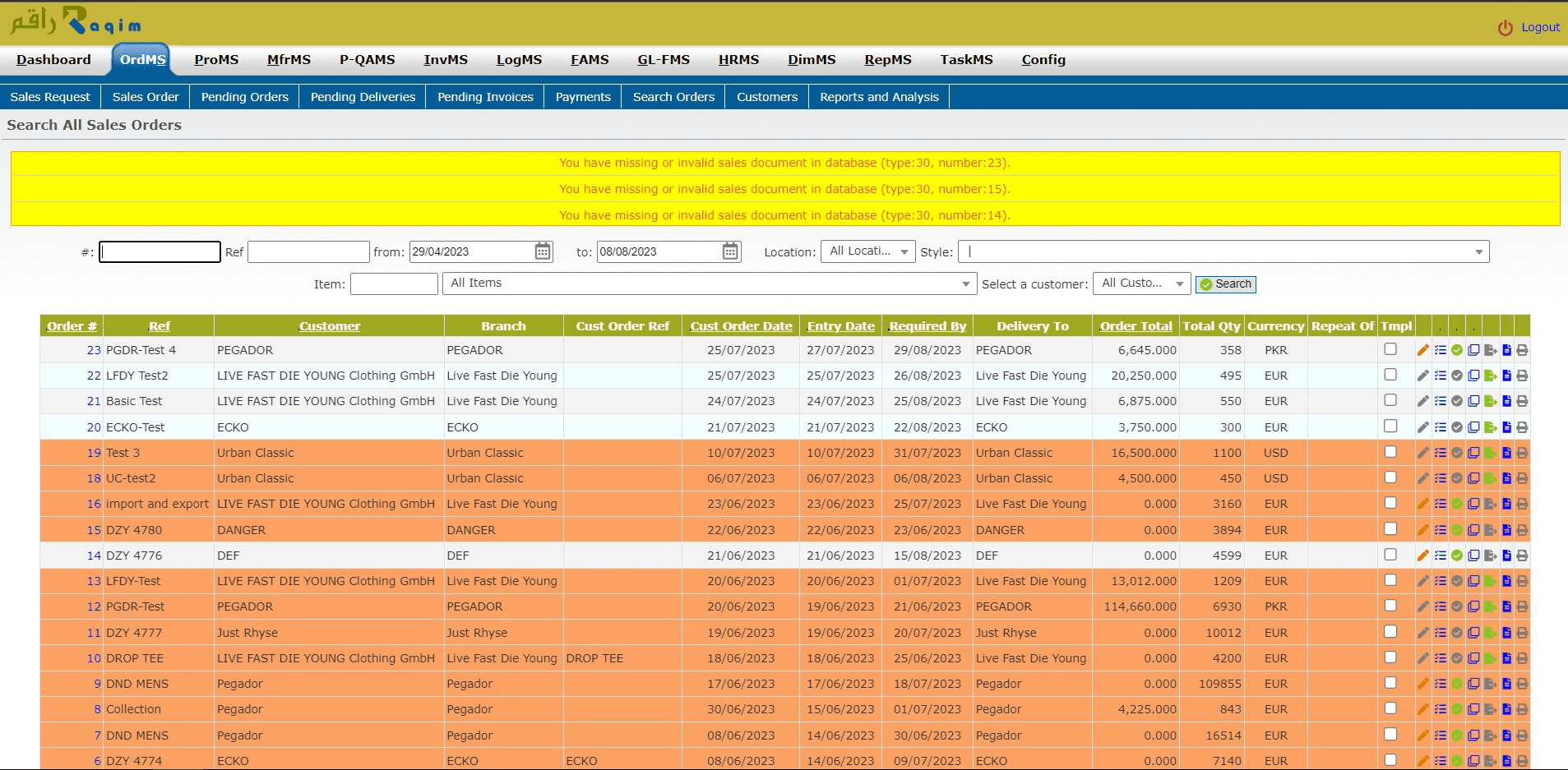Click the edit pencil for order 23
This screenshot has width=1568, height=770.
pyautogui.click(x=1422, y=350)
